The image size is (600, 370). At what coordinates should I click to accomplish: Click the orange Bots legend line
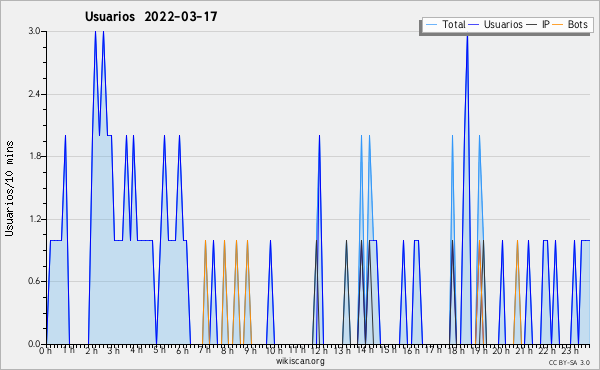[558, 25]
